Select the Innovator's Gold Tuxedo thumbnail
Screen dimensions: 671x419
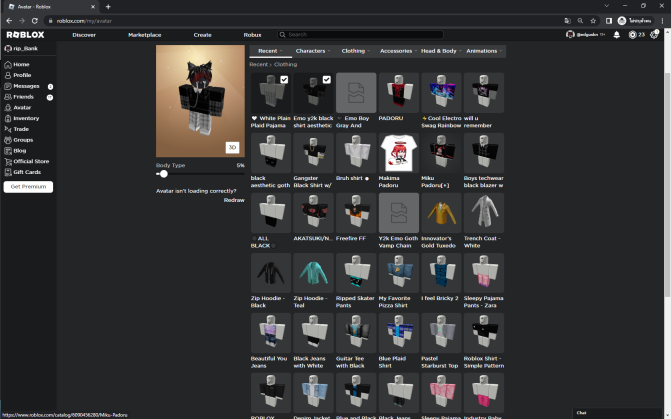(x=441, y=213)
